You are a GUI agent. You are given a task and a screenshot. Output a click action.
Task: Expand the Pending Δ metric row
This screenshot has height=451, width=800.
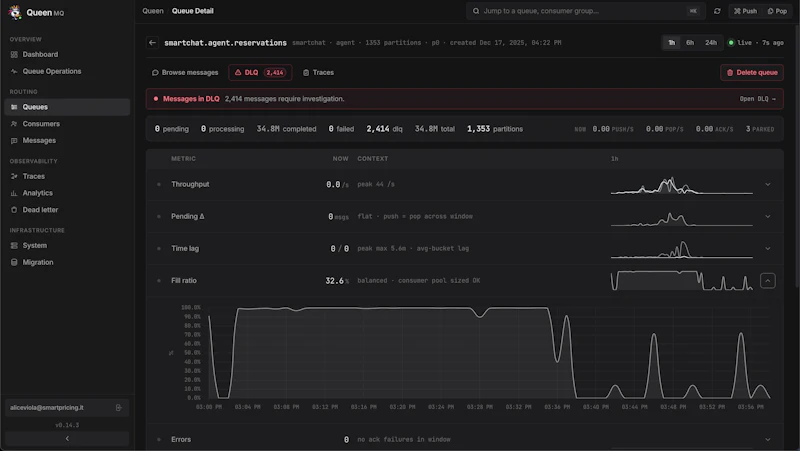coord(767,217)
